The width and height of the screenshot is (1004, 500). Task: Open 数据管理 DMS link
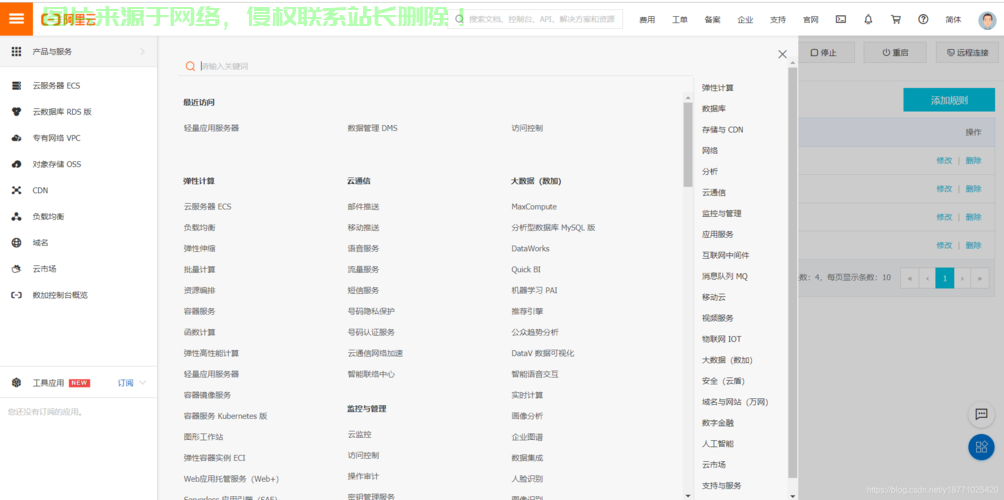tap(373, 128)
